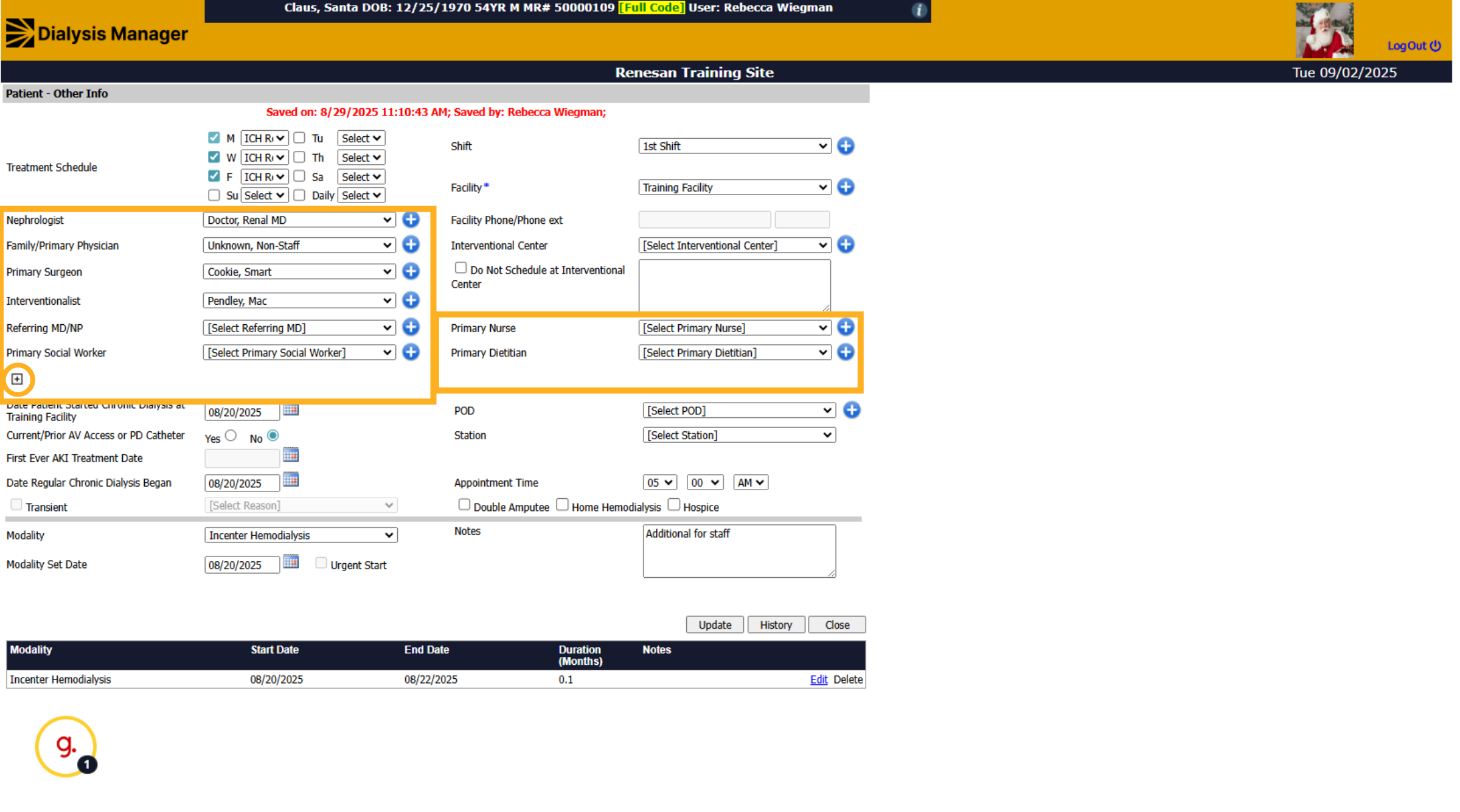This screenshot has width=1460, height=812.
Task: Open the Shift dropdown showing 1st Shift
Action: [735, 146]
